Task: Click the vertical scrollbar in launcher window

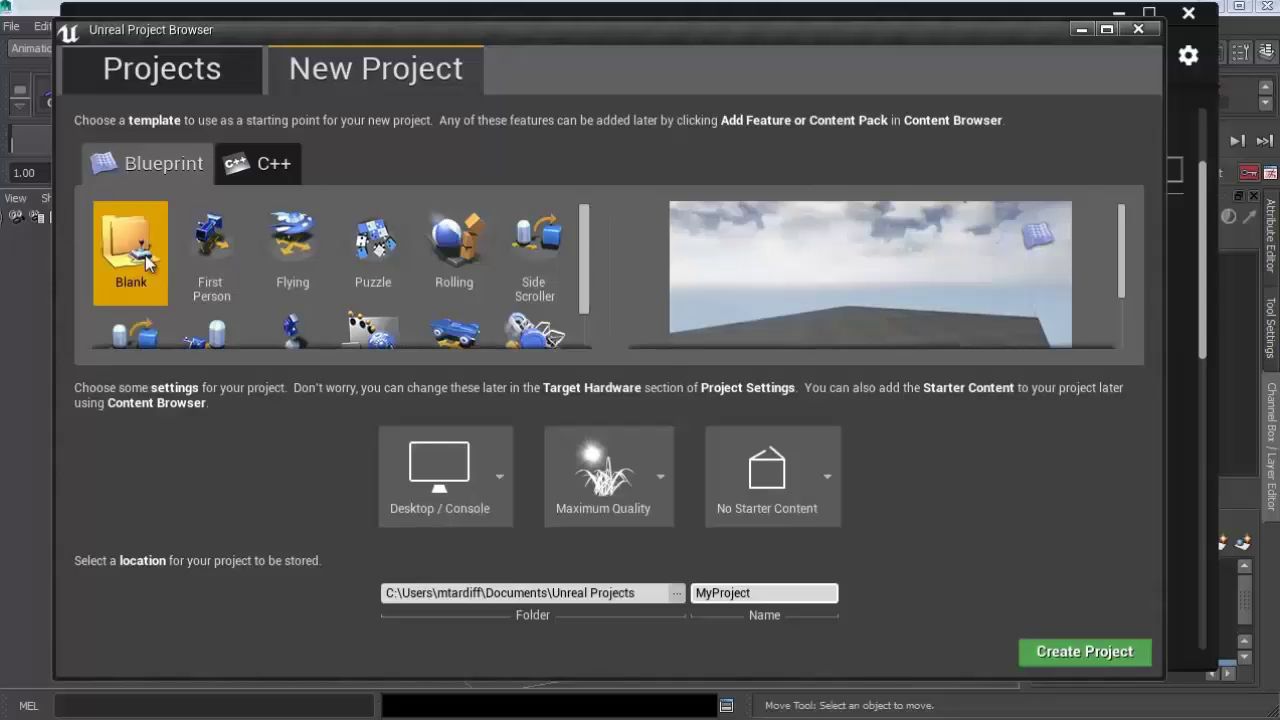Action: pyautogui.click(x=1203, y=260)
